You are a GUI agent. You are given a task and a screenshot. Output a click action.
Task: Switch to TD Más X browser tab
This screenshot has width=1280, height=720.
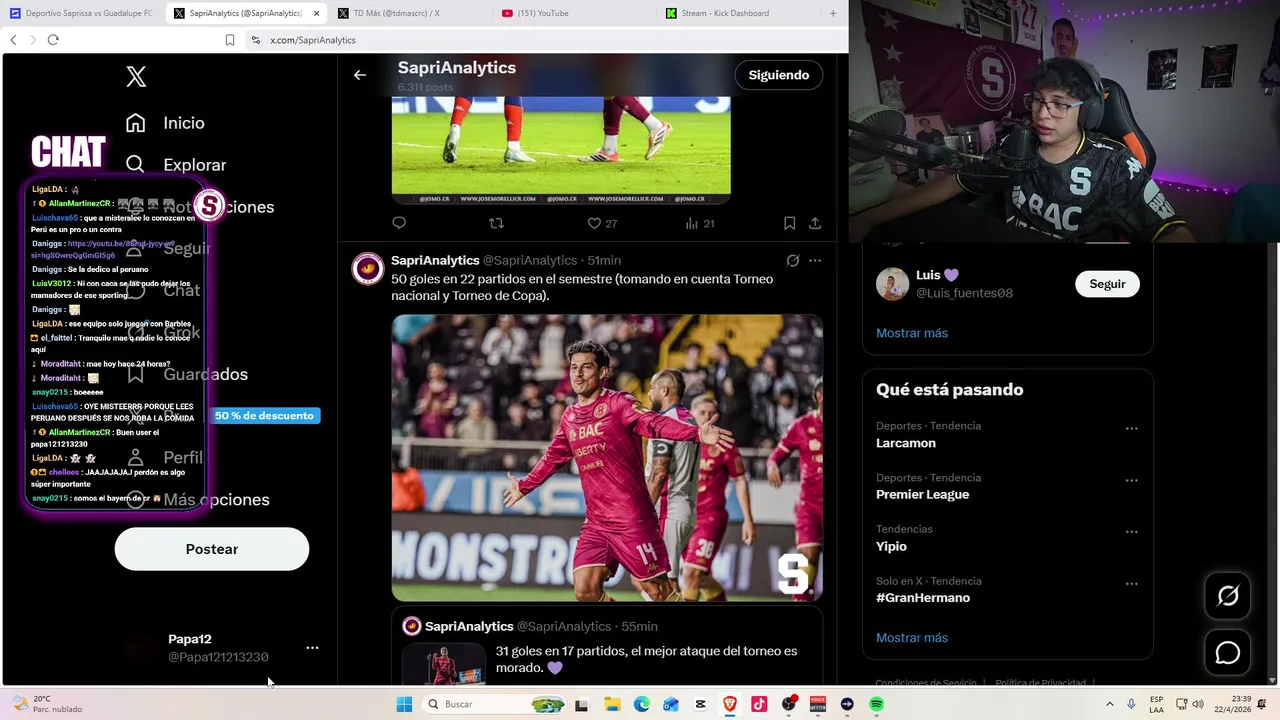point(409,13)
